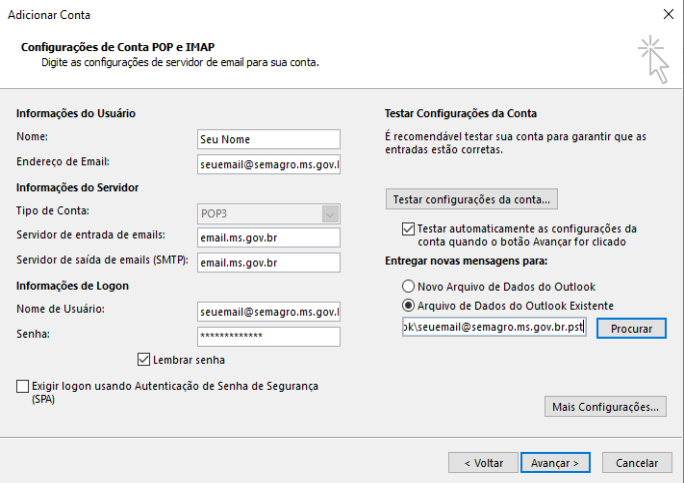Select the Servidor de saída SMTP field
Image resolution: width=684 pixels, height=483 pixels.
click(269, 263)
